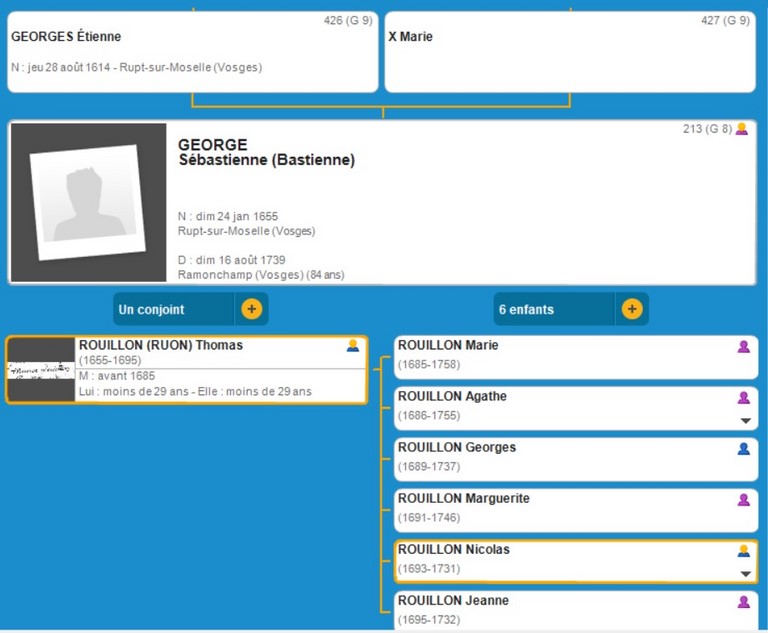The height and width of the screenshot is (633, 768).
Task: Click purple person icon next to Rouillon Marie
Action: click(x=743, y=346)
